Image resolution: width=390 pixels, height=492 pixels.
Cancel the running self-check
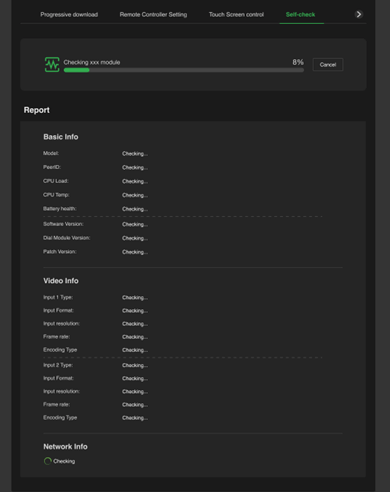[328, 65]
